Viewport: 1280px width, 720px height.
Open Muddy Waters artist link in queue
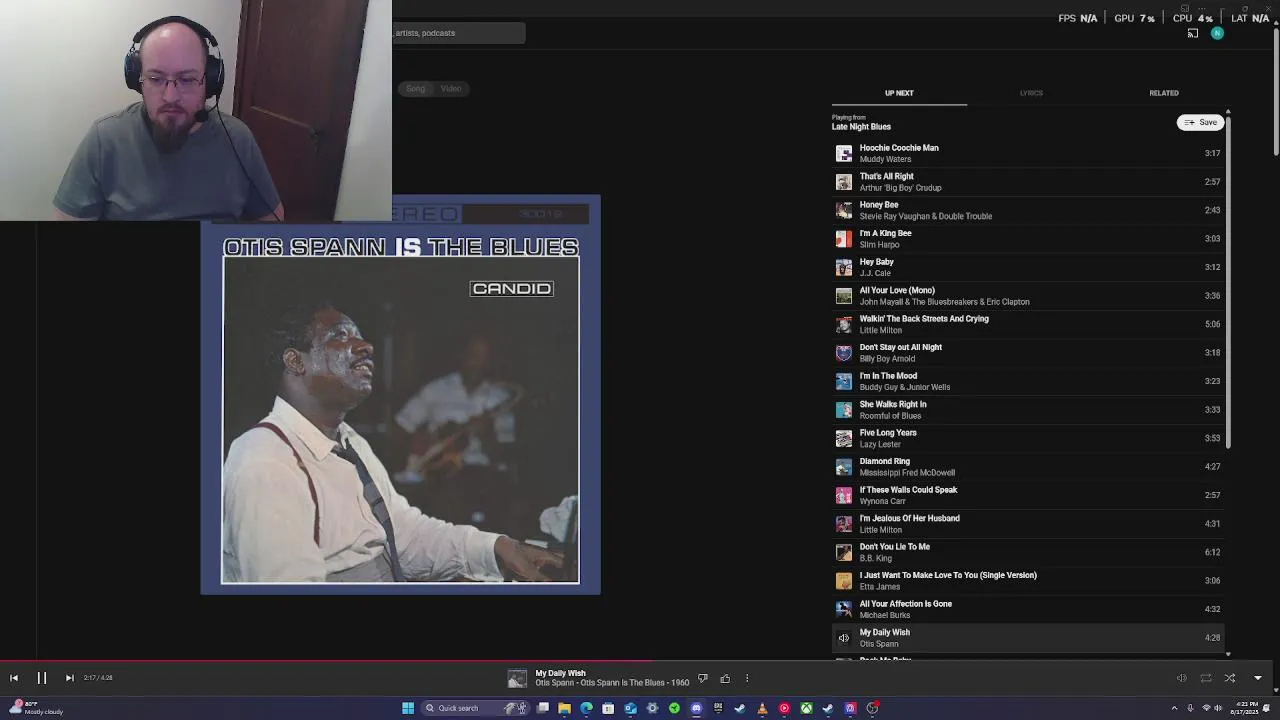pyautogui.click(x=885, y=159)
